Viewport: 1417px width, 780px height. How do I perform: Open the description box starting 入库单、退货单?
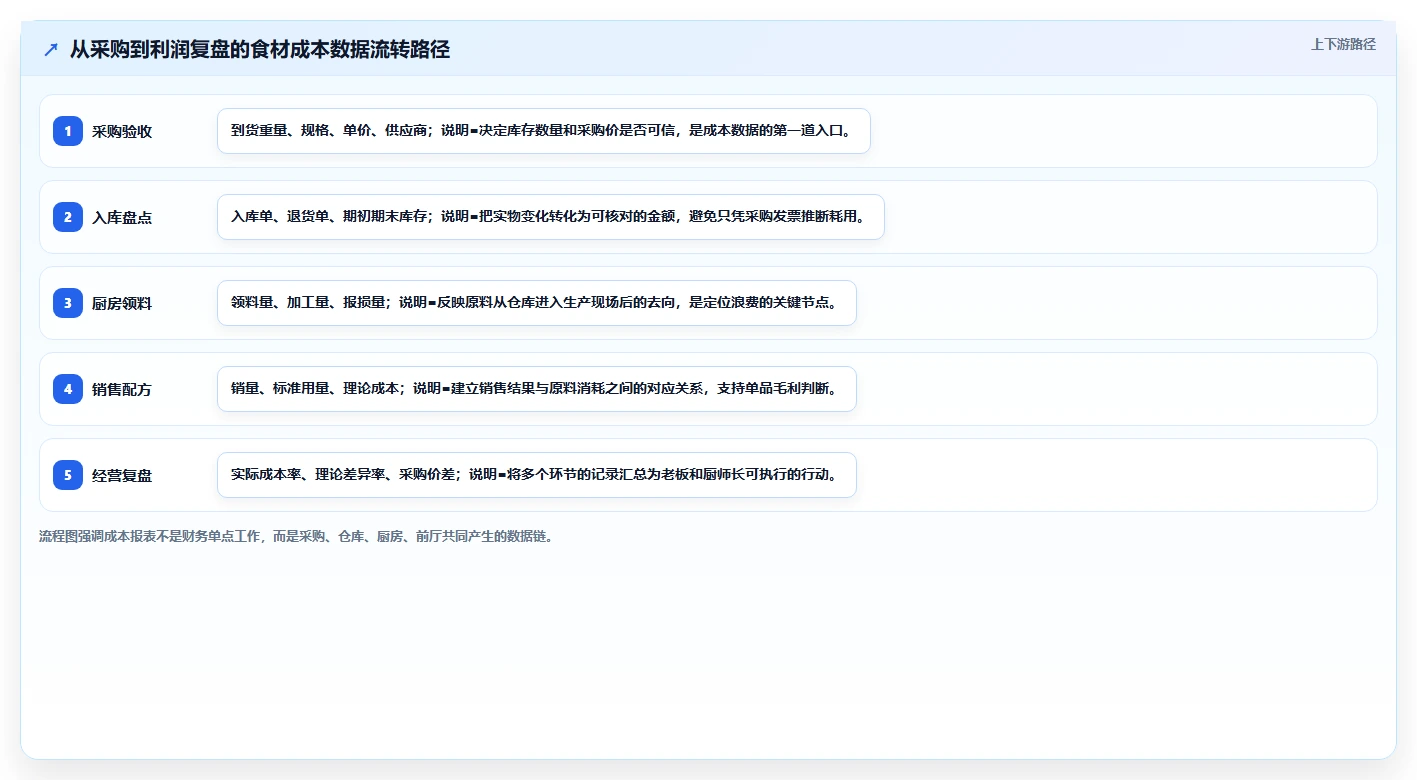(551, 217)
